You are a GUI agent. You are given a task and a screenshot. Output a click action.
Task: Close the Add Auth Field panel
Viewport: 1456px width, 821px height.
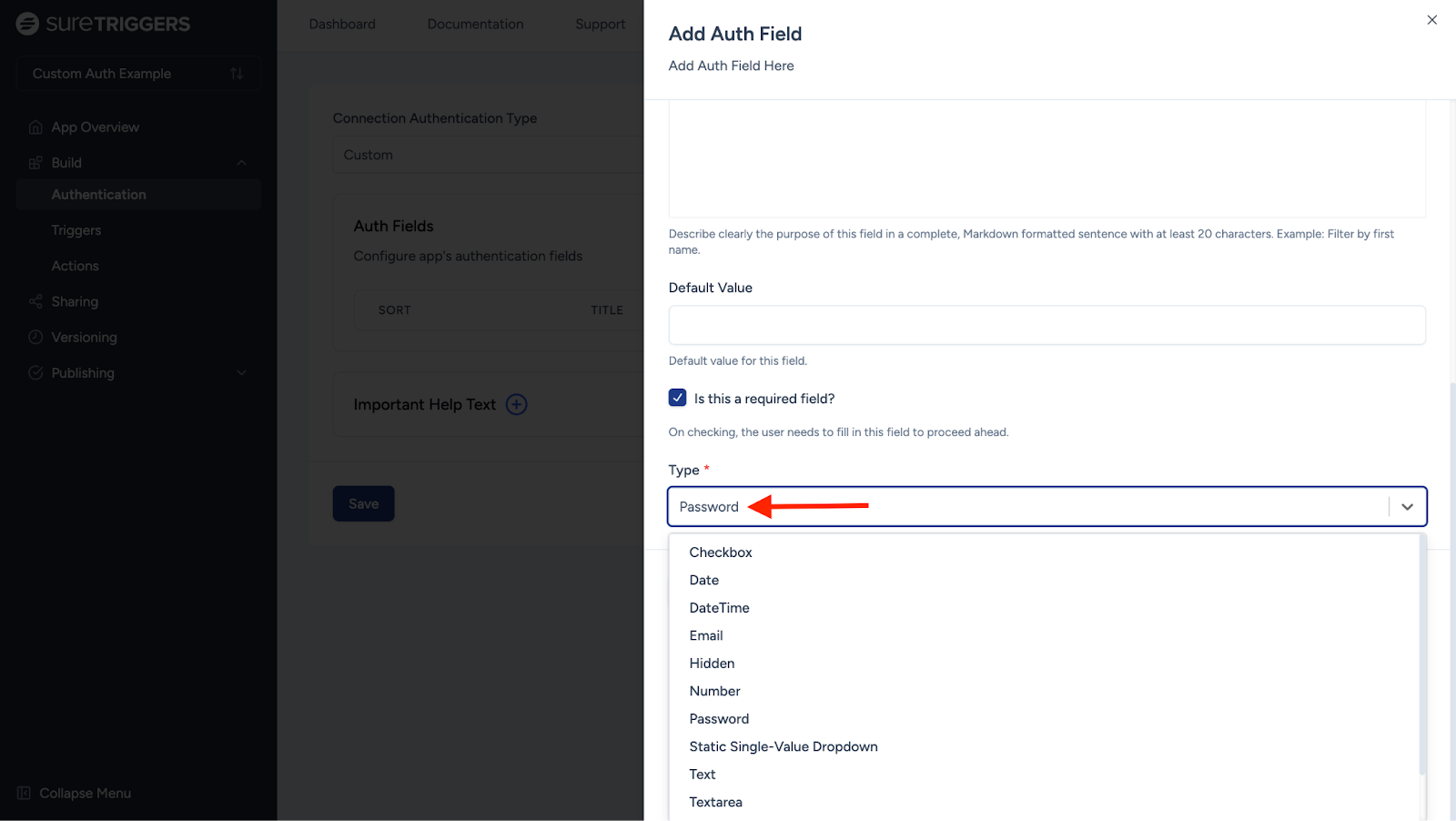tap(1431, 20)
